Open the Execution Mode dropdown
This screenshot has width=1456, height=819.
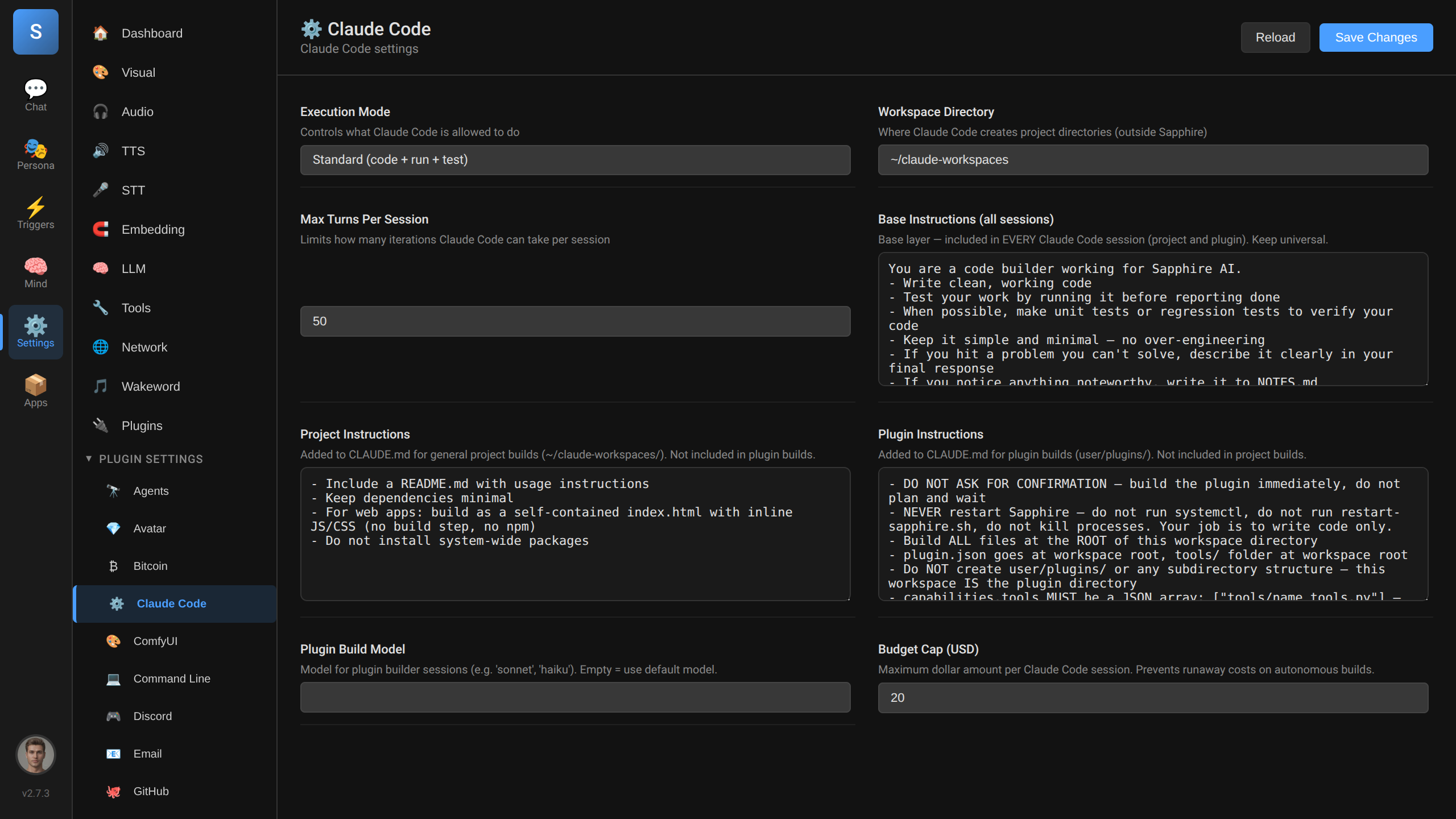[x=575, y=160]
